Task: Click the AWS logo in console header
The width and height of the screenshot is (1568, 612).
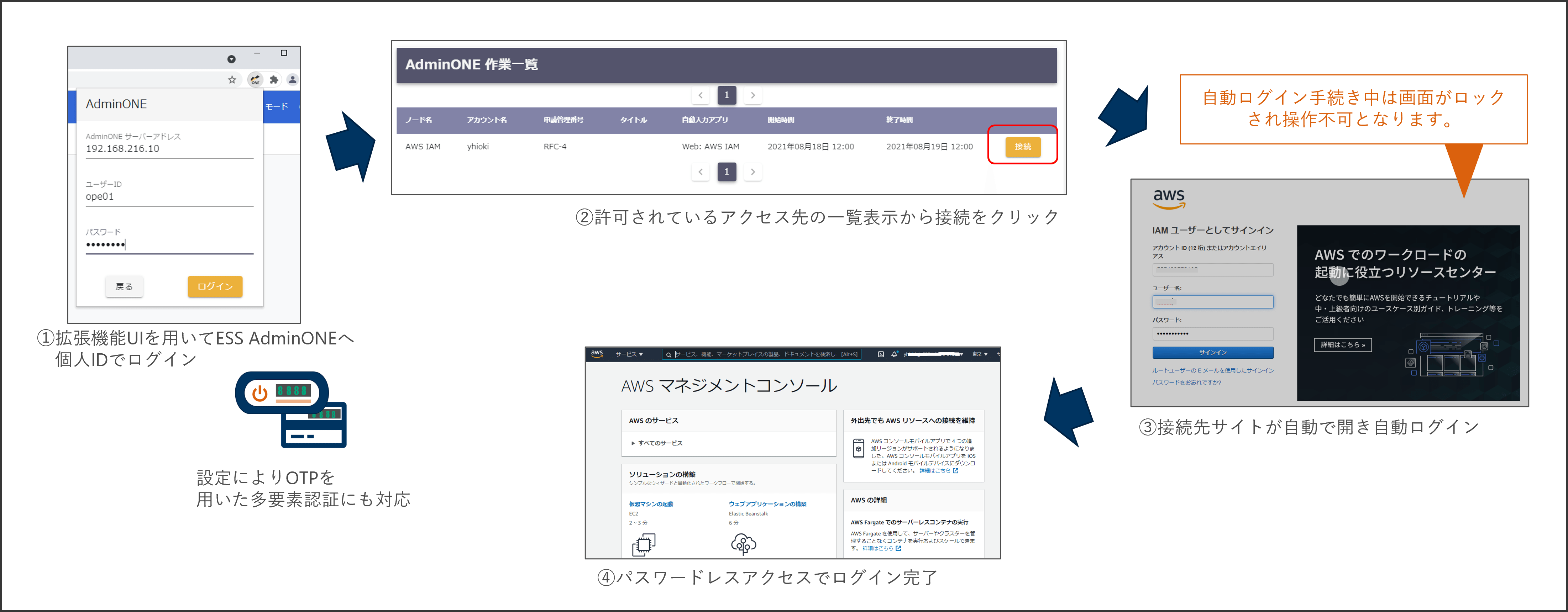Action: coord(597,353)
